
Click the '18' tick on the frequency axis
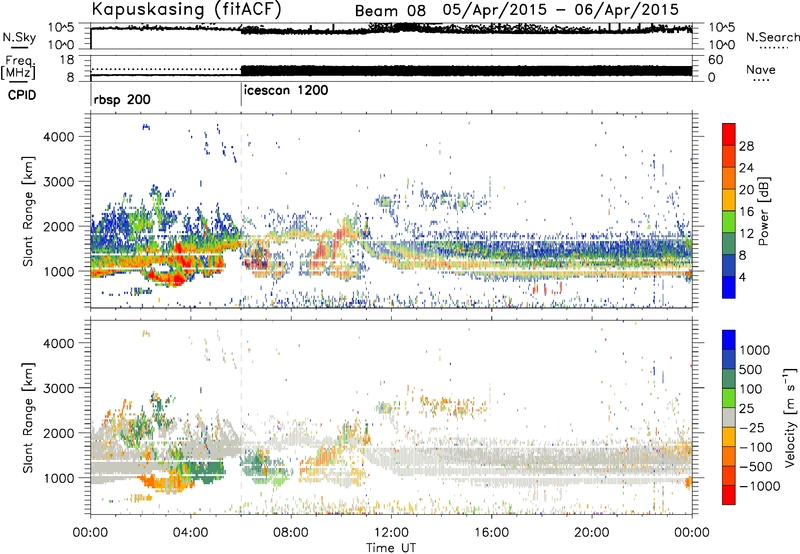[66, 60]
